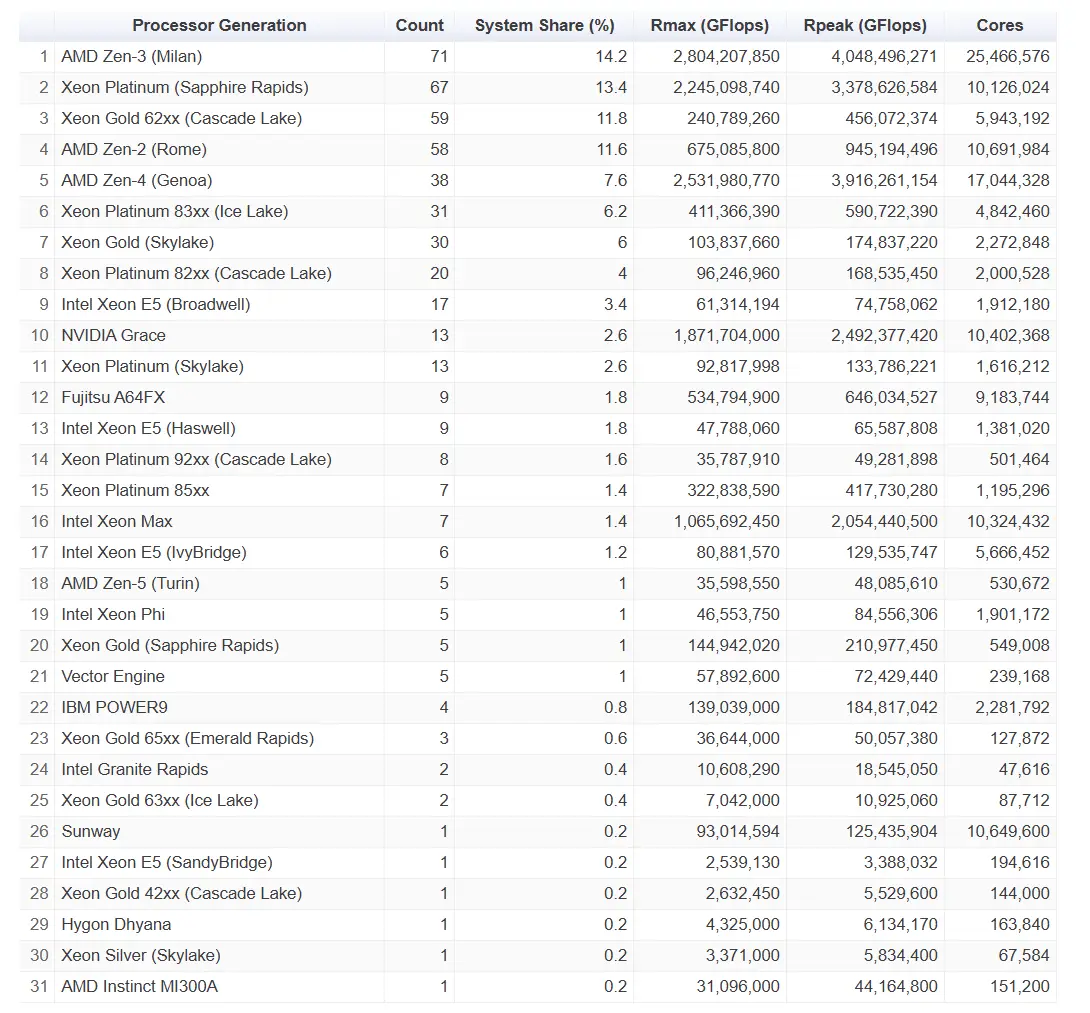
Task: Click Rmax value 93,014,594
Action: point(738,832)
